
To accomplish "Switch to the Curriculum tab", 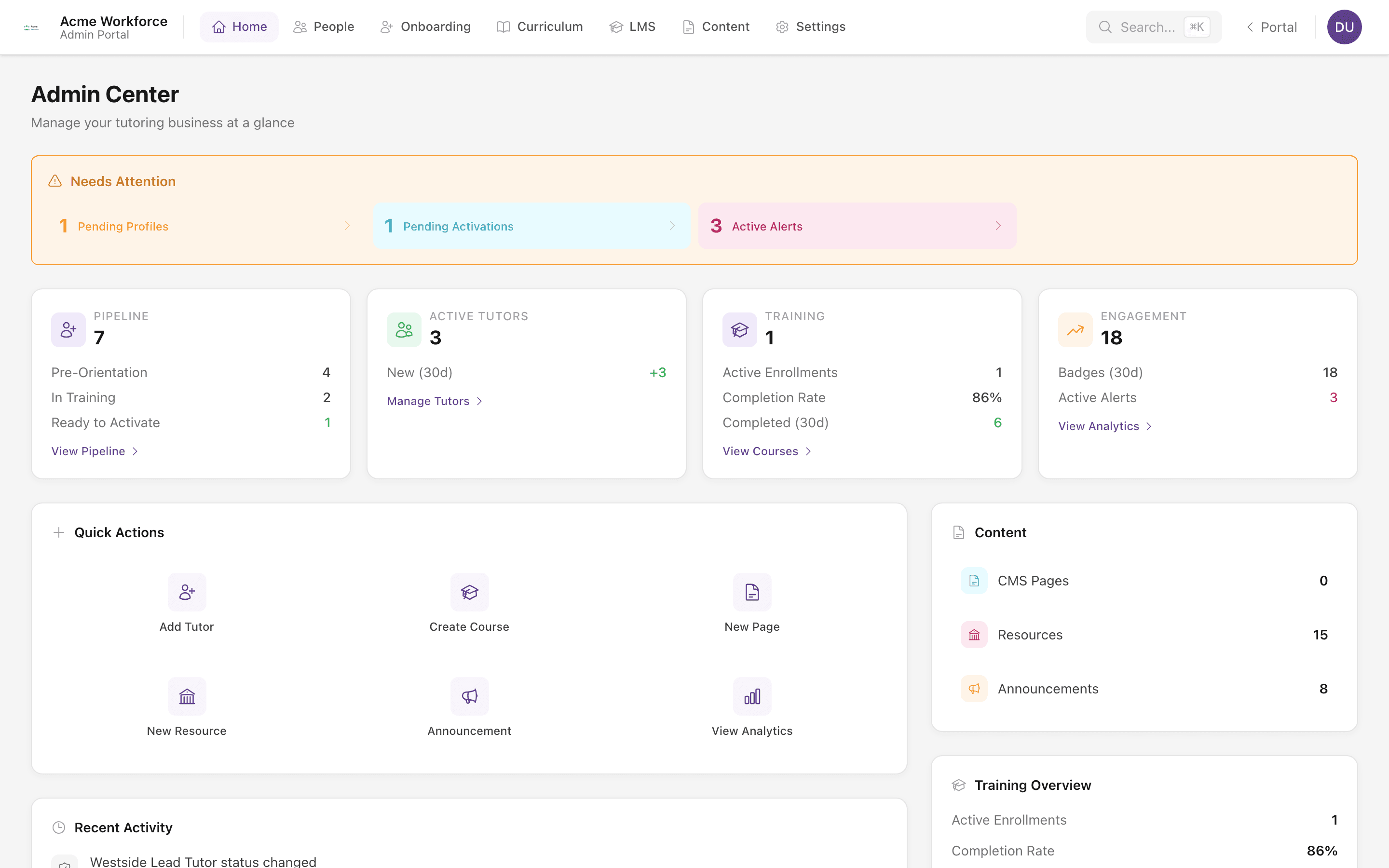I will pyautogui.click(x=540, y=27).
